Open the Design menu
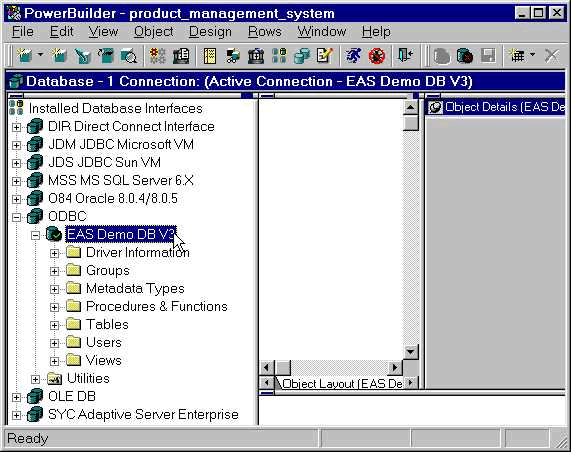Viewport: 571px width, 452px height. tap(210, 32)
